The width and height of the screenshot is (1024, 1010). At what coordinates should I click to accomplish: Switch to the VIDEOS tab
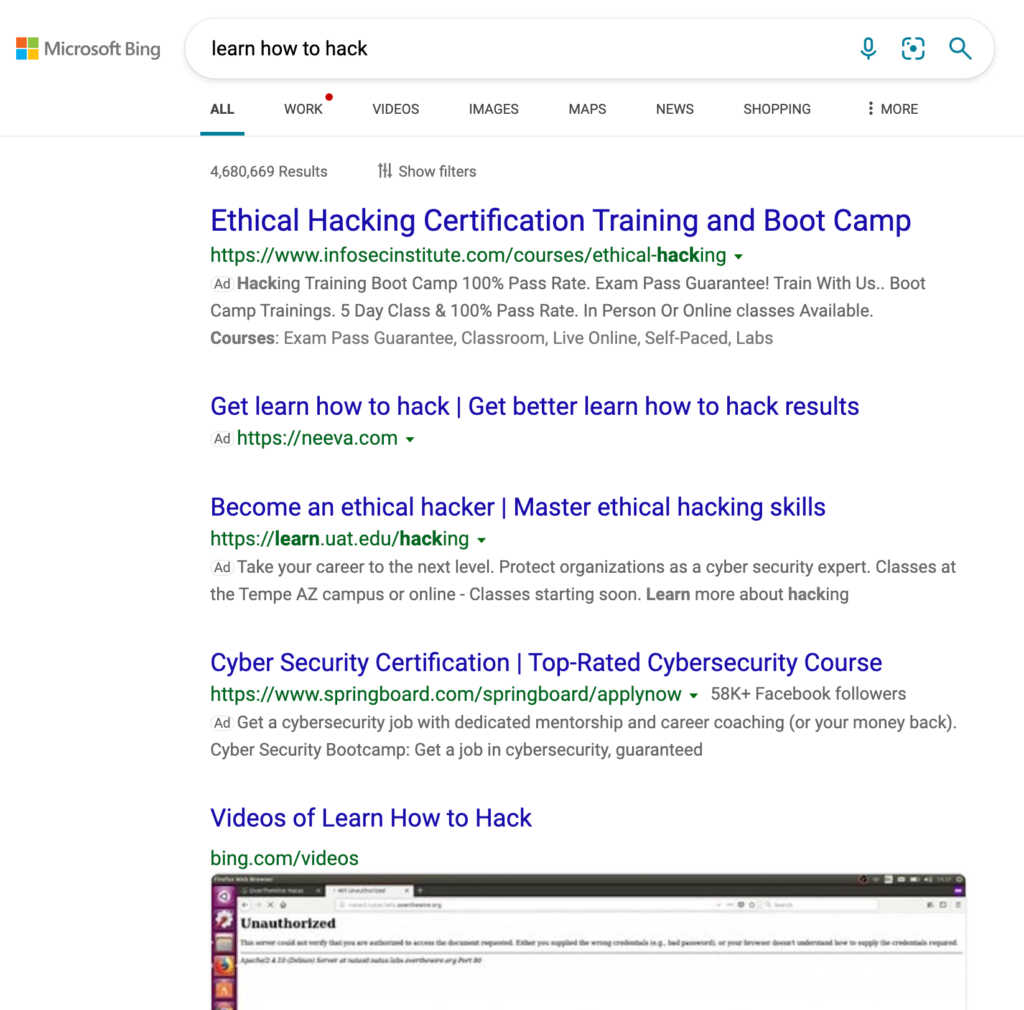coord(395,109)
